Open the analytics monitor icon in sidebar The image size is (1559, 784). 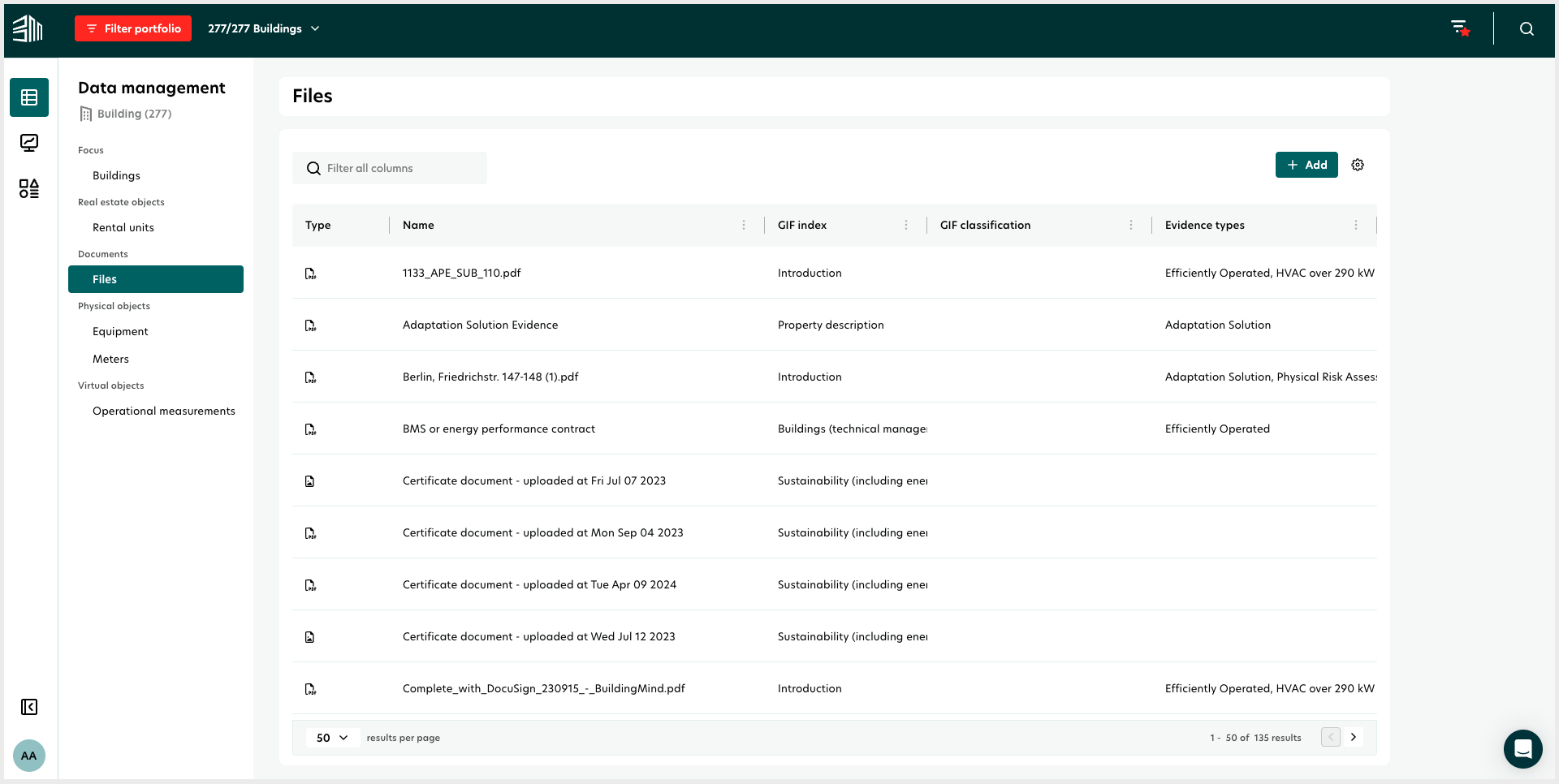coord(29,143)
